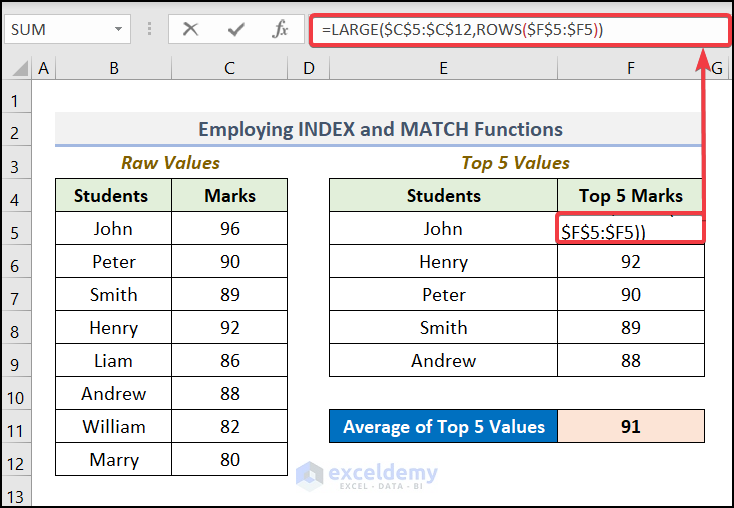The width and height of the screenshot is (734, 508).
Task: Select column E header
Action: point(442,68)
